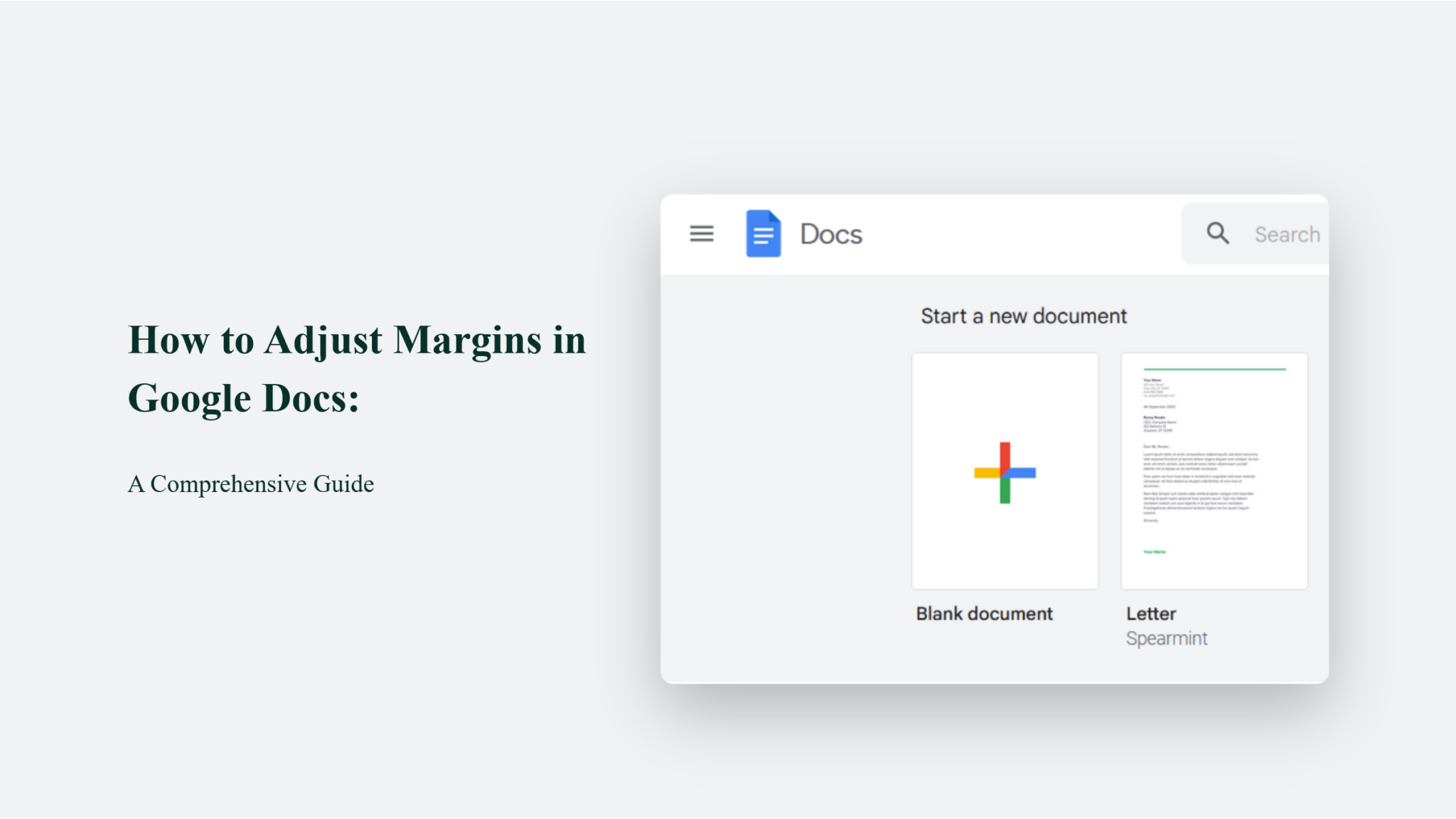
Task: Click the subtitle 'A Comprehensive Guide'
Action: pyautogui.click(x=251, y=484)
